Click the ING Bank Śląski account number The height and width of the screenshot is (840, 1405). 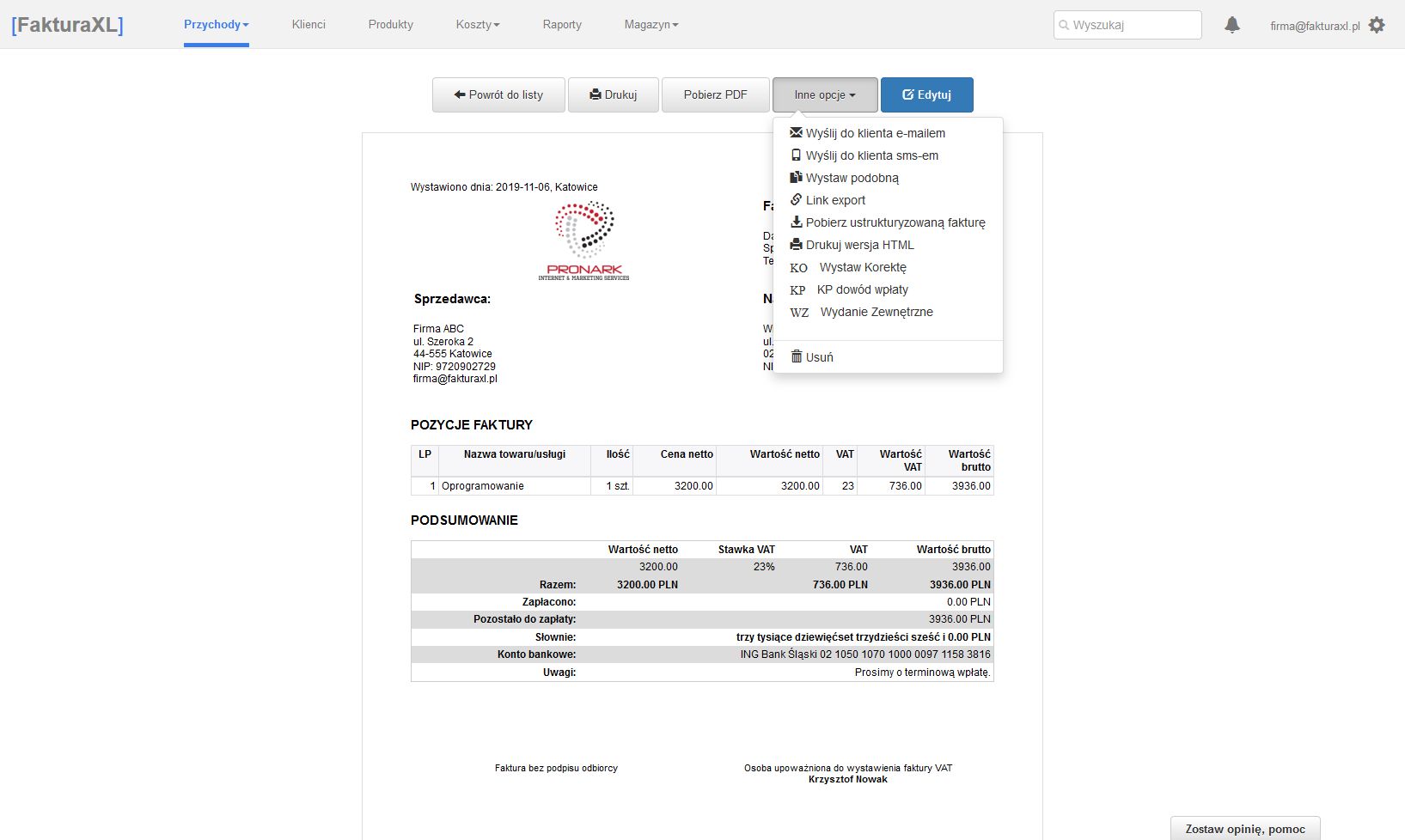click(865, 654)
